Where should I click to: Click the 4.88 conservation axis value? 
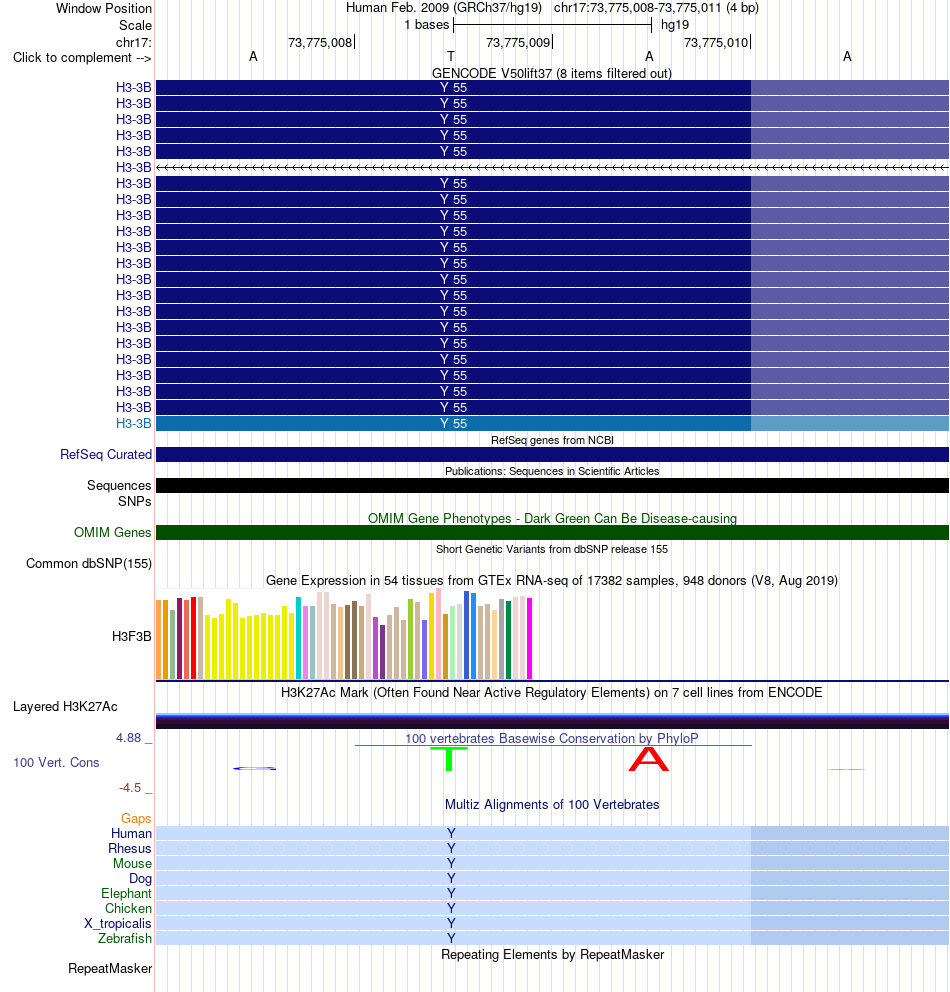coord(128,738)
